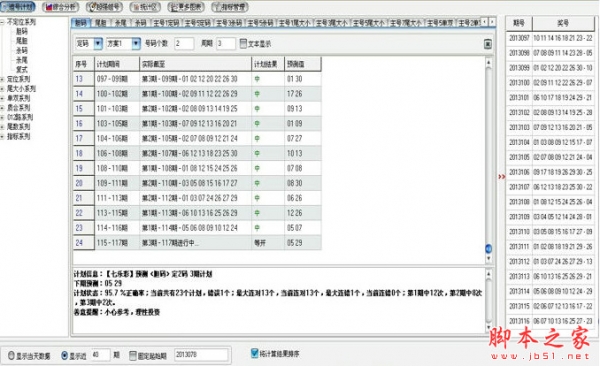600x366 pixels.
Task: Select 复式 in the left tree
Action: (22, 69)
